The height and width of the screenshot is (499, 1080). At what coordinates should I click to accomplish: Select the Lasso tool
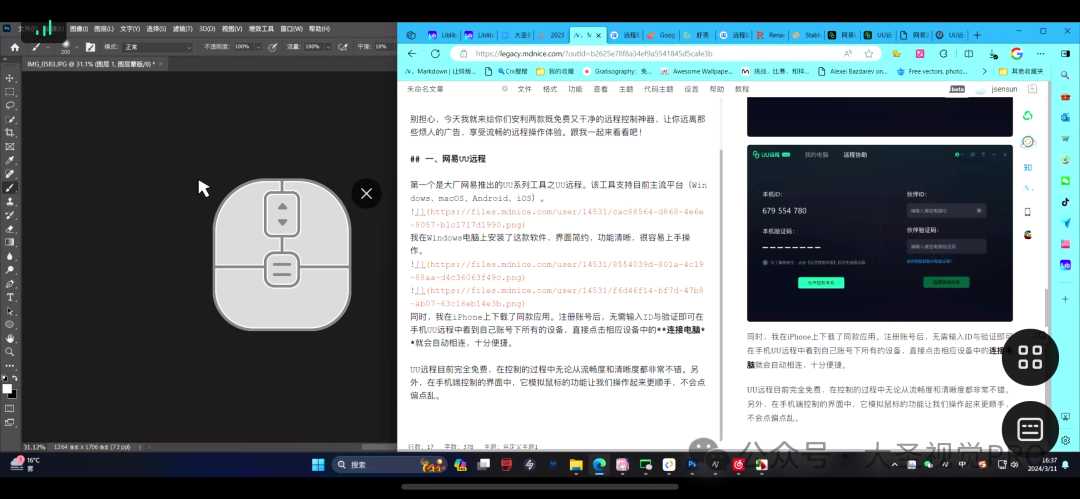[x=10, y=105]
